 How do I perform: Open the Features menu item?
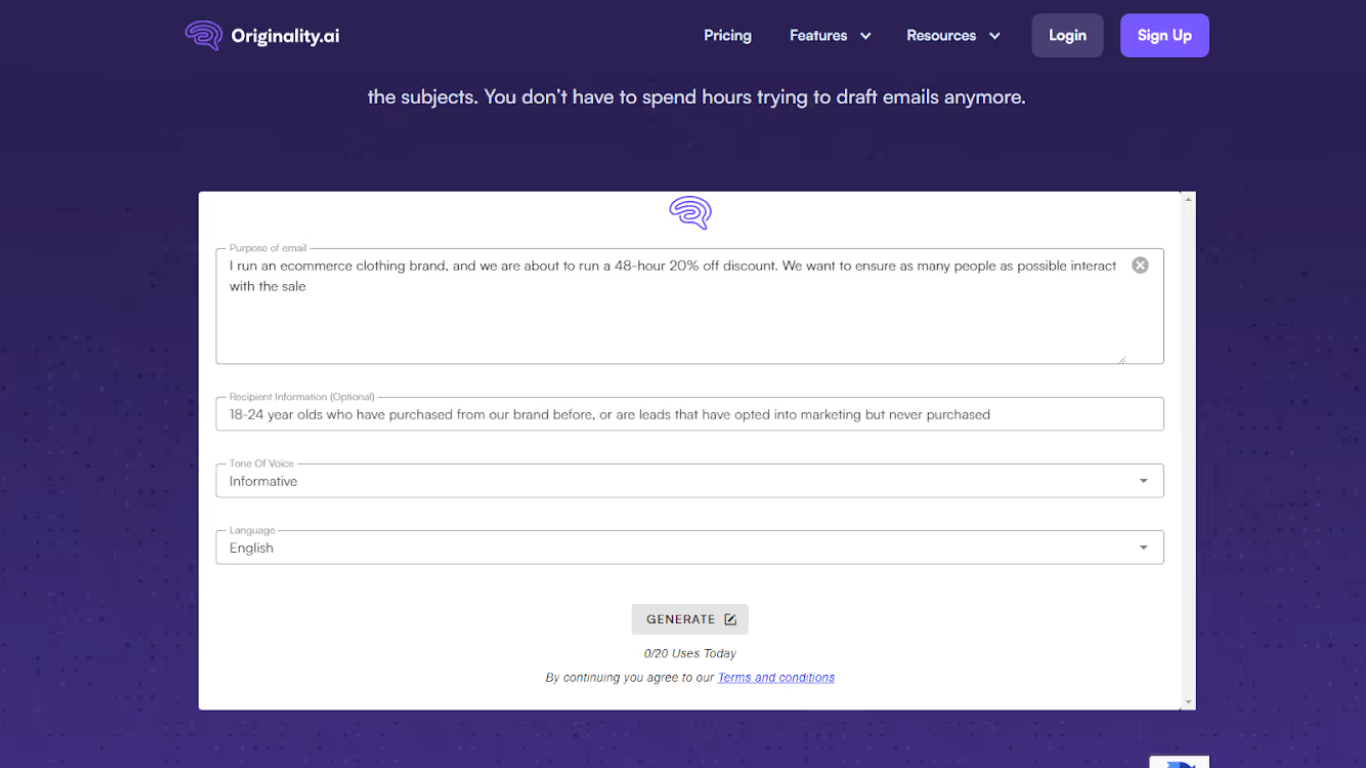click(x=818, y=35)
